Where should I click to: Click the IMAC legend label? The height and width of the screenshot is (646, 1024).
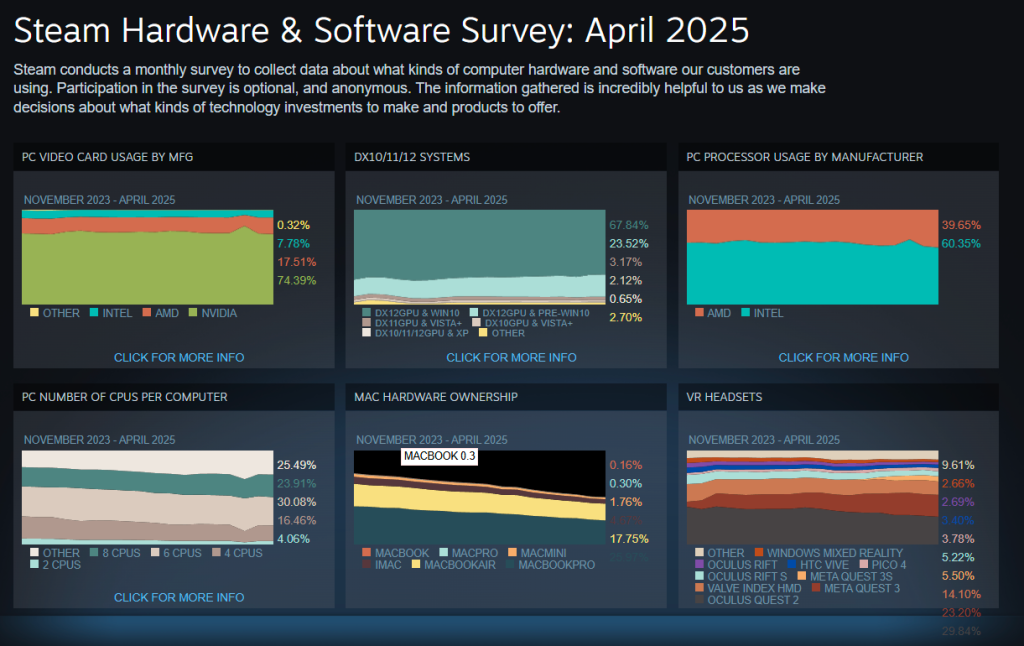coord(389,564)
